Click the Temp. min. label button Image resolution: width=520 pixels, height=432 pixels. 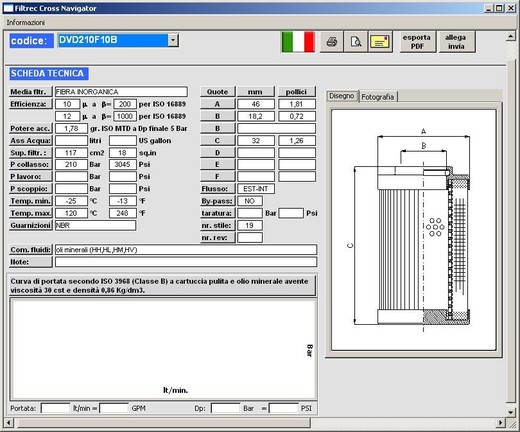[x=30, y=201]
